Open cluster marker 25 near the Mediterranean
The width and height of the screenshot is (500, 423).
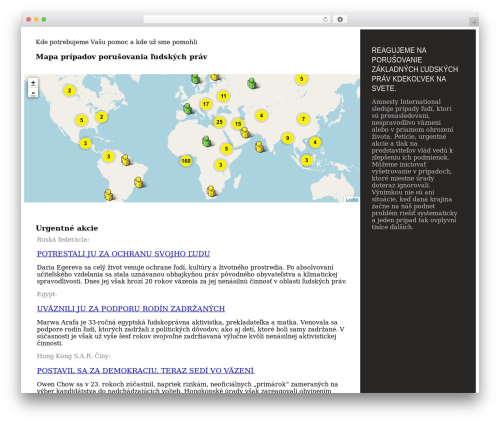click(219, 122)
